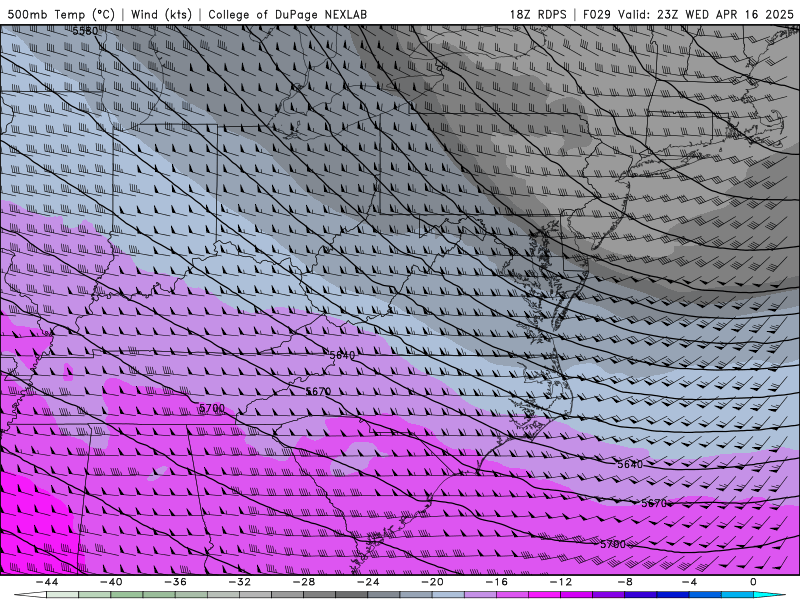The height and width of the screenshot is (600, 800).
Task: Click the '-12' color scale label
Action: [x=561, y=582]
